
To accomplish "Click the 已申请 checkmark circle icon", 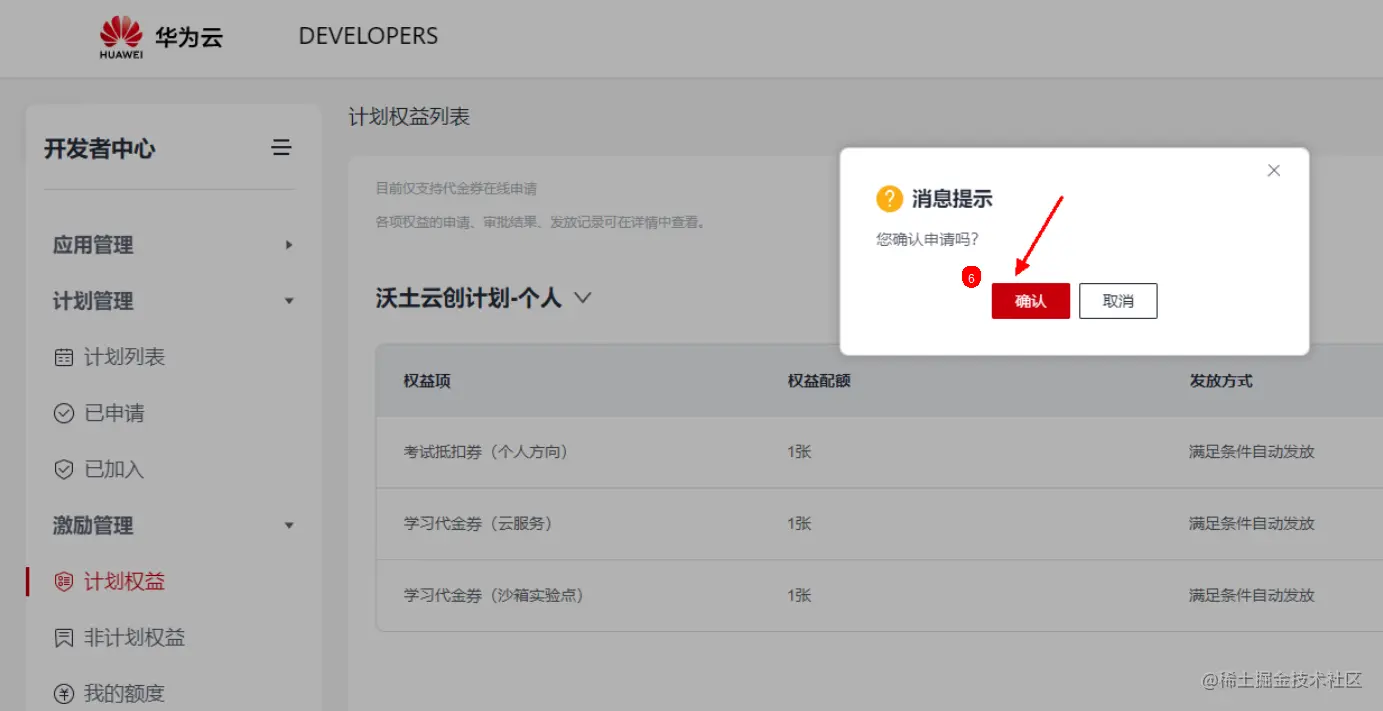I will [x=64, y=413].
